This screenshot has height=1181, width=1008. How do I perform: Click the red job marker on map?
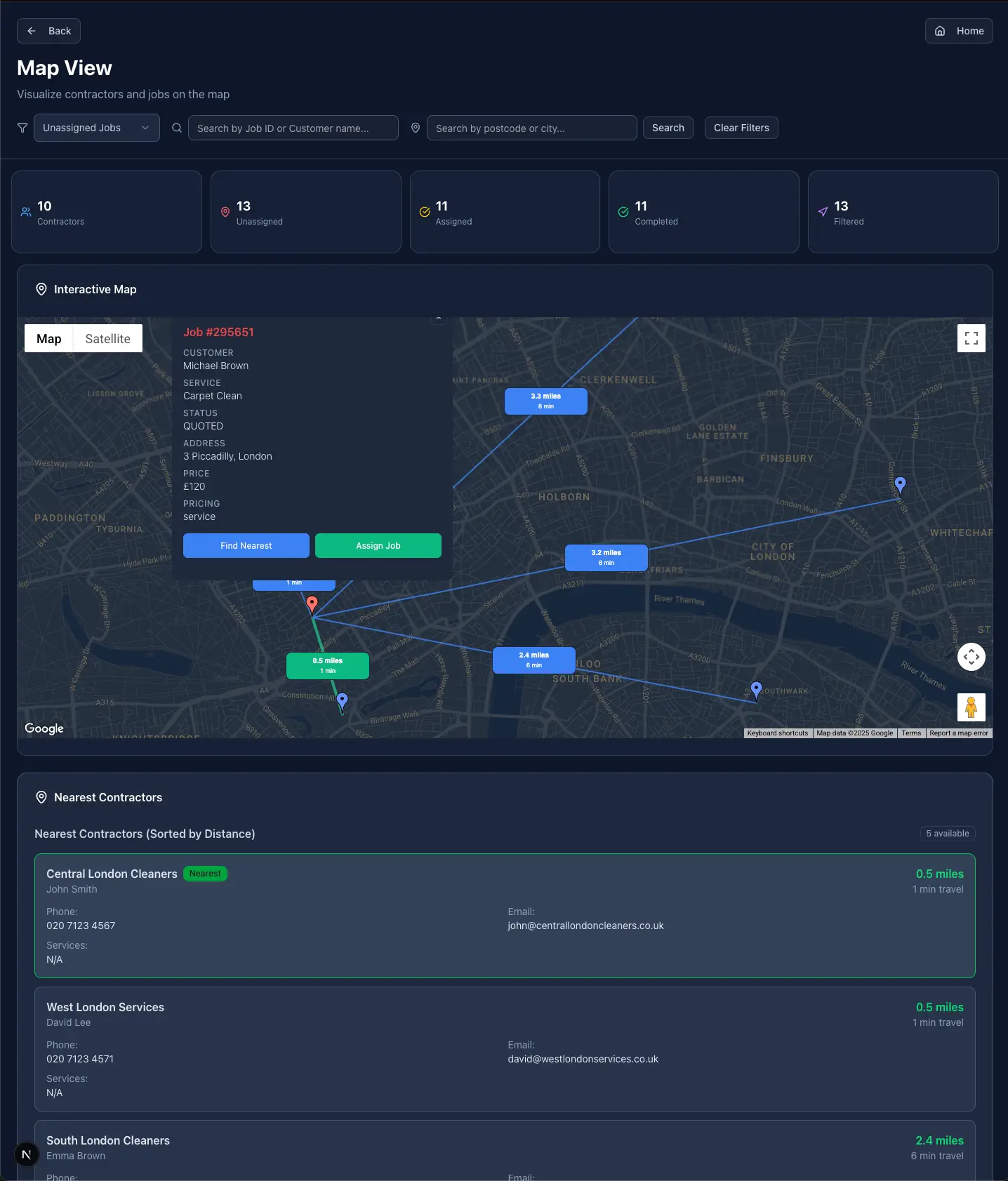312,604
